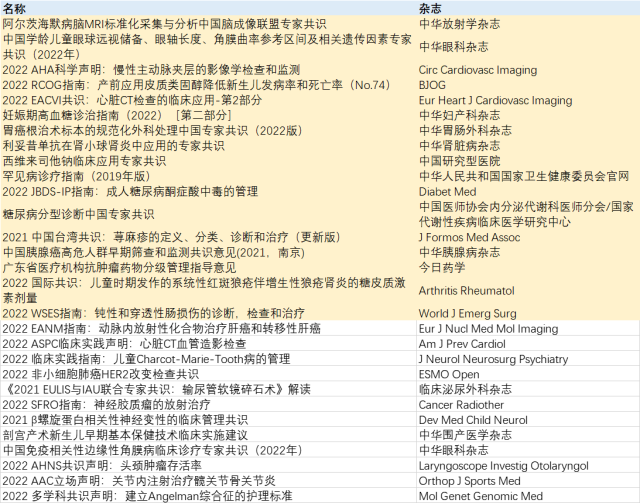
Task: Select the 2022 RCOG指南 title cell
Action: pyautogui.click(x=208, y=85)
